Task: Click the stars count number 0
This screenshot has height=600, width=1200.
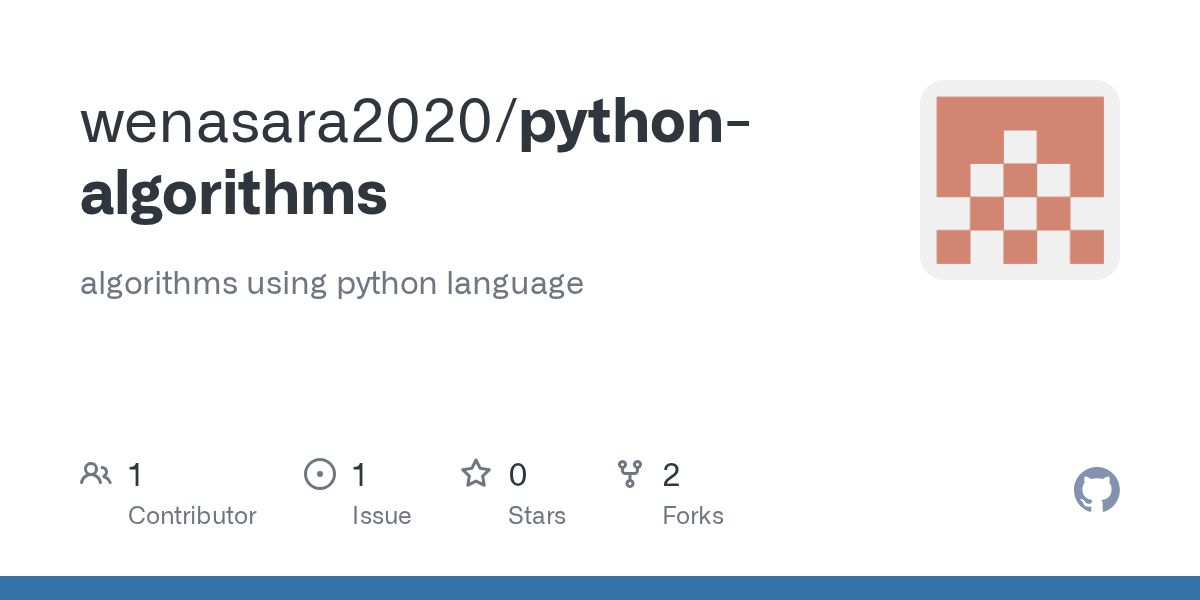Action: [x=517, y=475]
